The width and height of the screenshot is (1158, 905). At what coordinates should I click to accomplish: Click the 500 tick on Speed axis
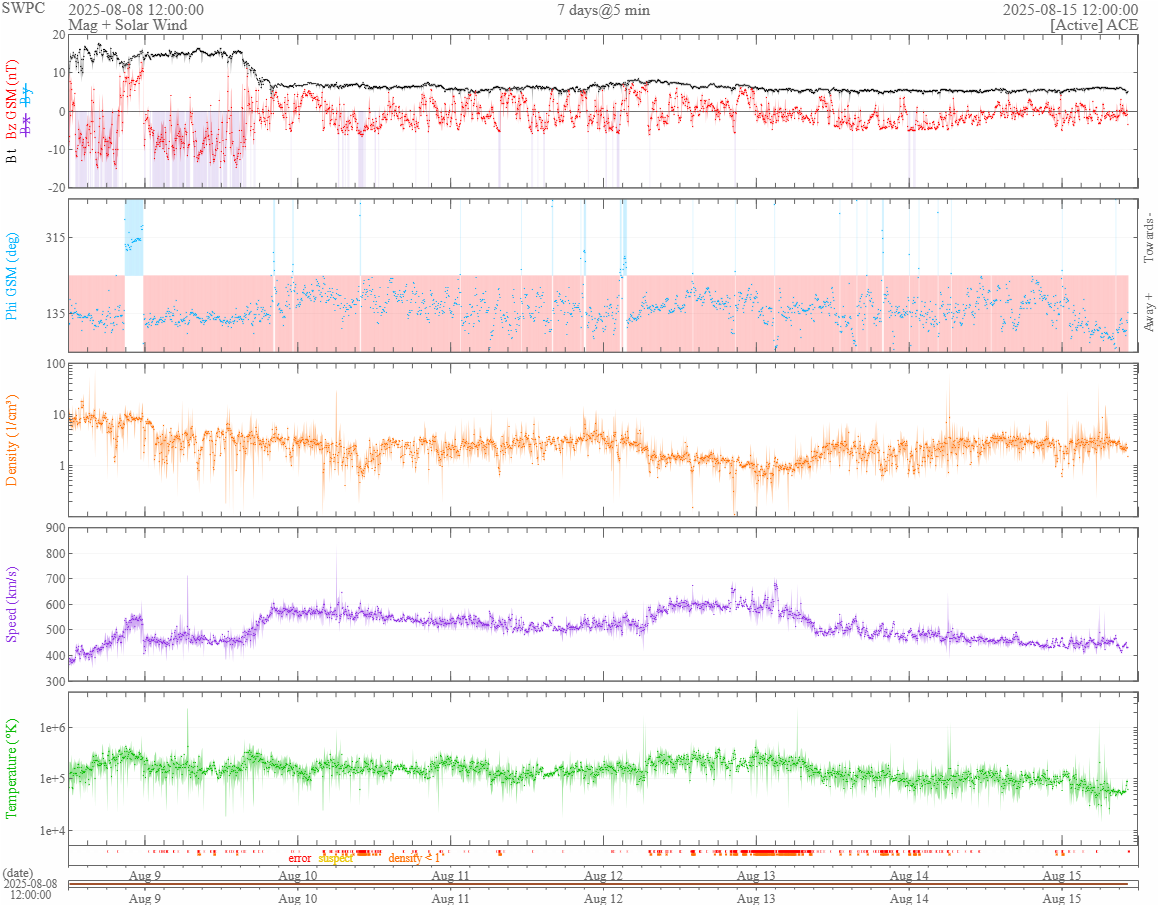click(55, 630)
